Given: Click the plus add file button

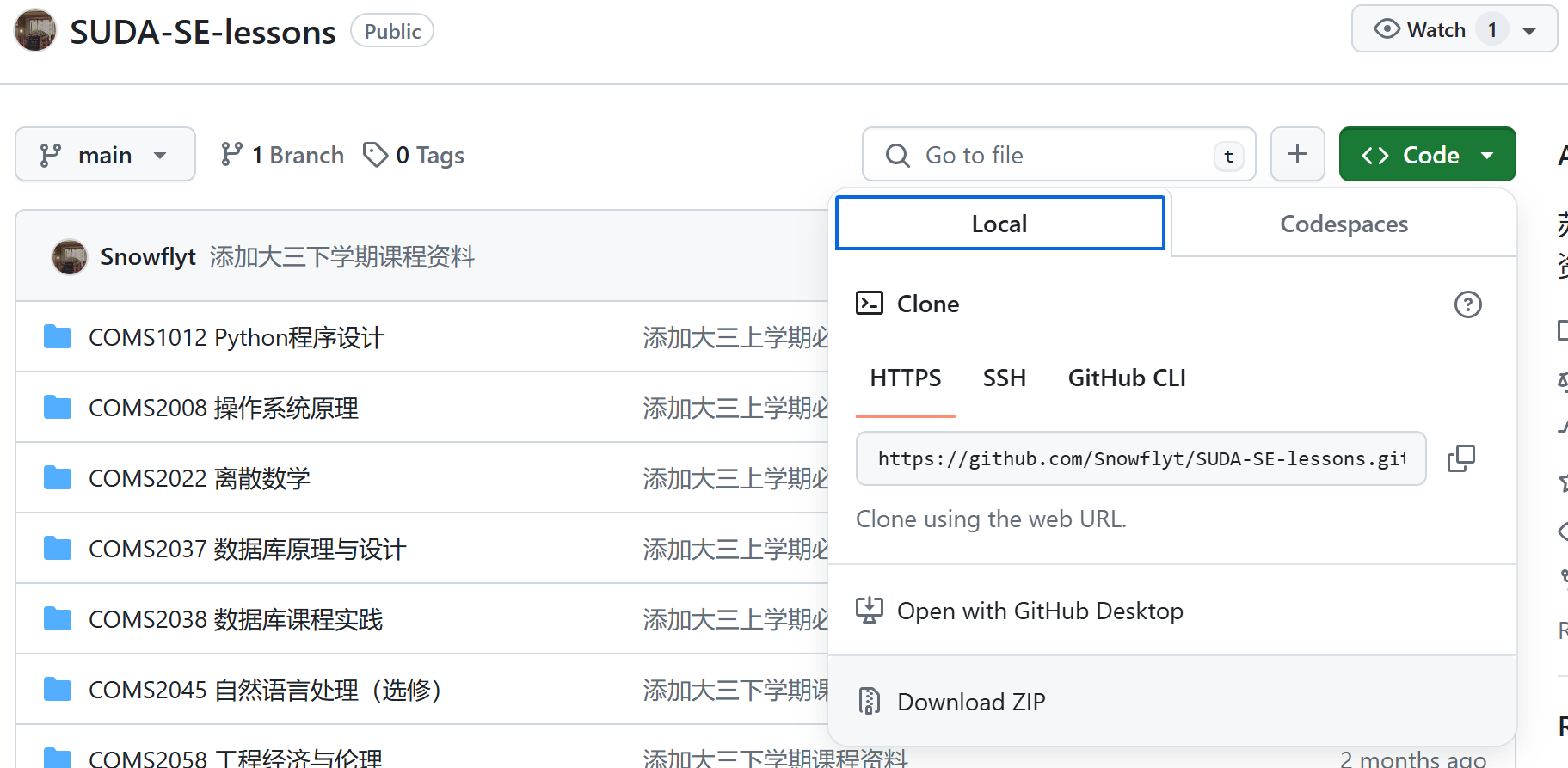Looking at the screenshot, I should [1297, 155].
